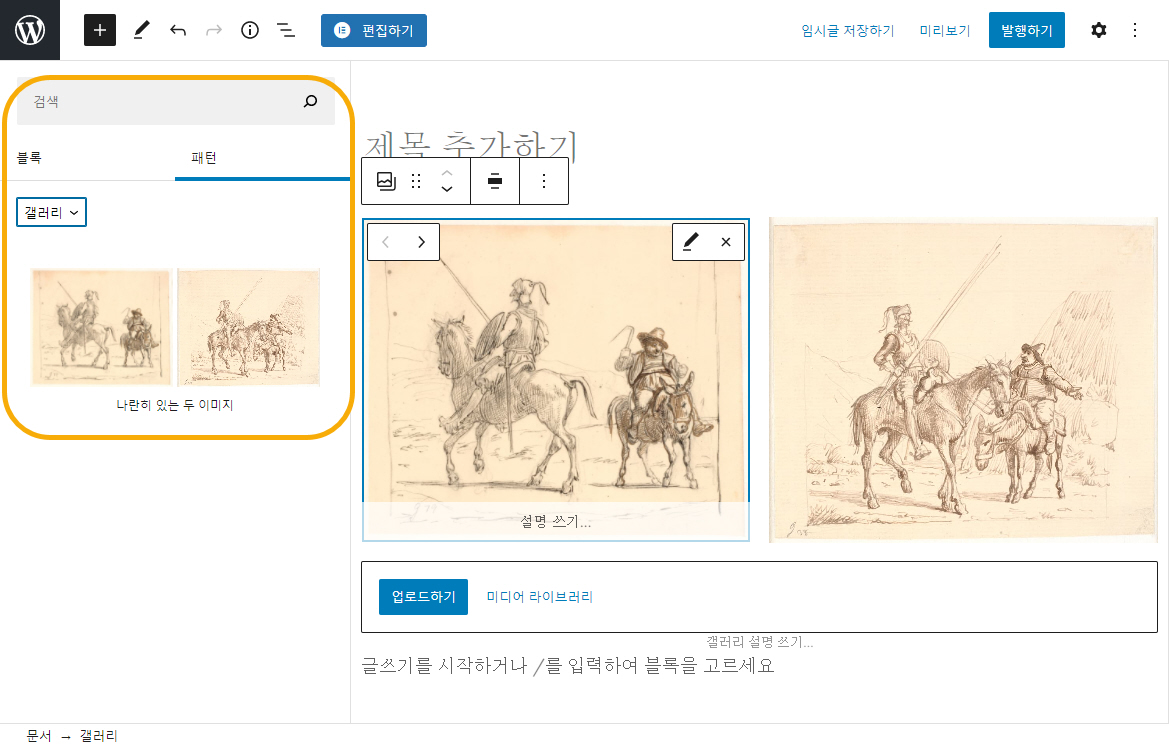Image resolution: width=1169 pixels, height=748 pixels.
Task: Toggle the block inserter plus button
Action: point(100,31)
